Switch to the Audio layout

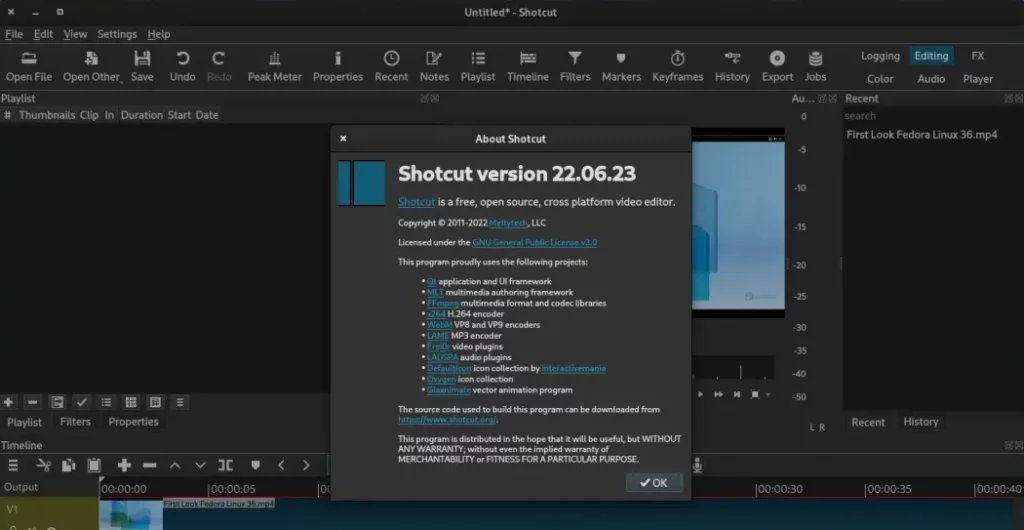tap(931, 79)
